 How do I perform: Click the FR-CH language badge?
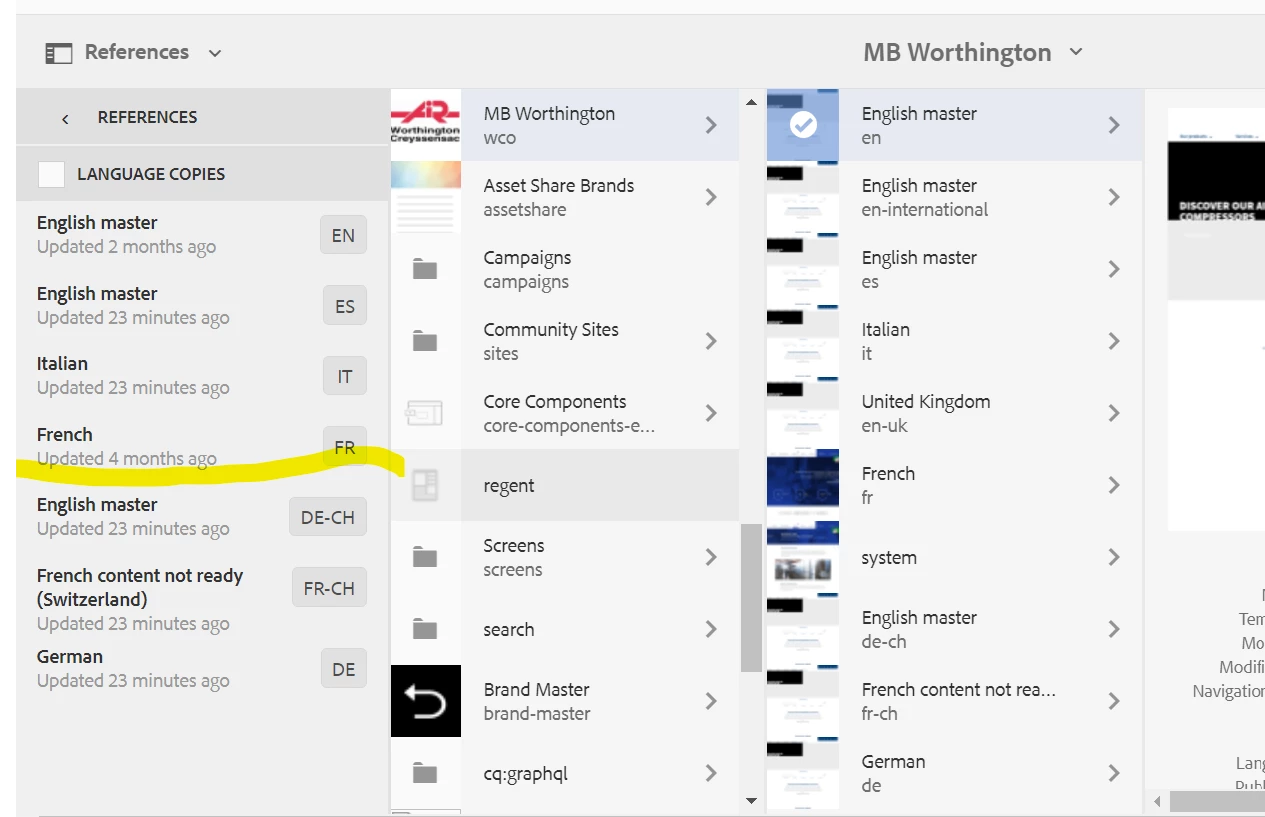pyautogui.click(x=329, y=588)
